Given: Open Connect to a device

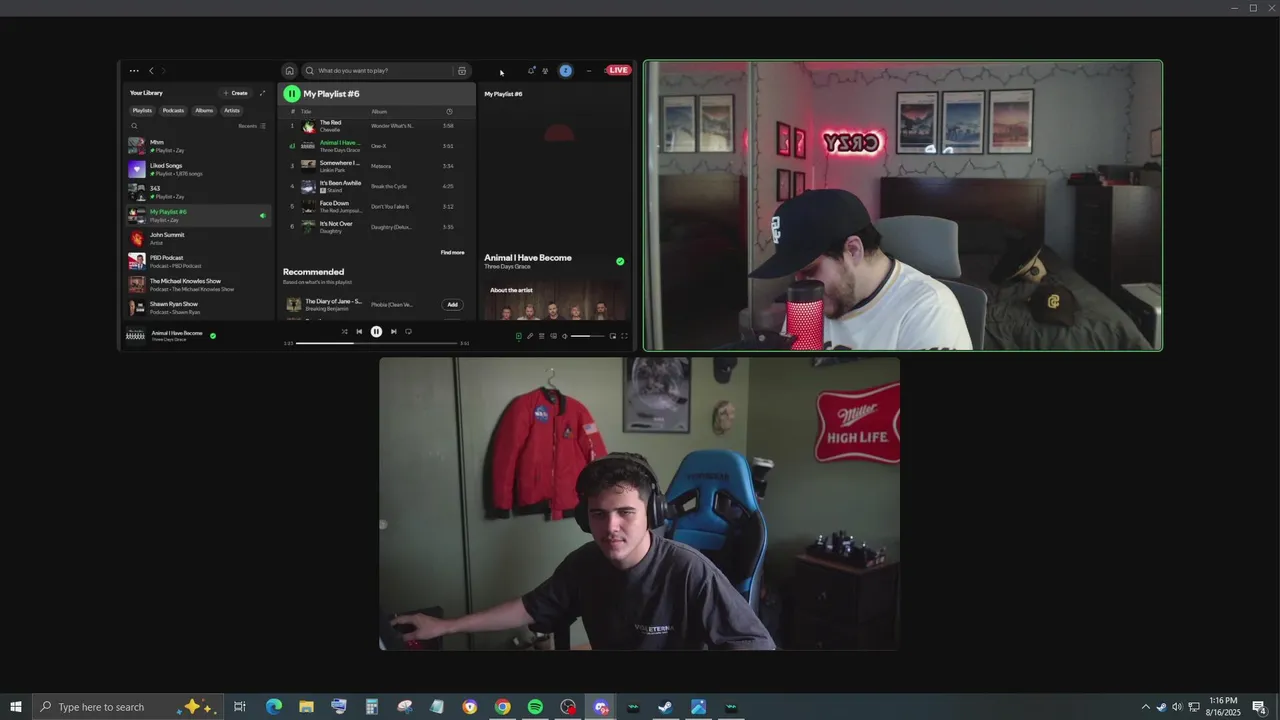Looking at the screenshot, I should (553, 336).
